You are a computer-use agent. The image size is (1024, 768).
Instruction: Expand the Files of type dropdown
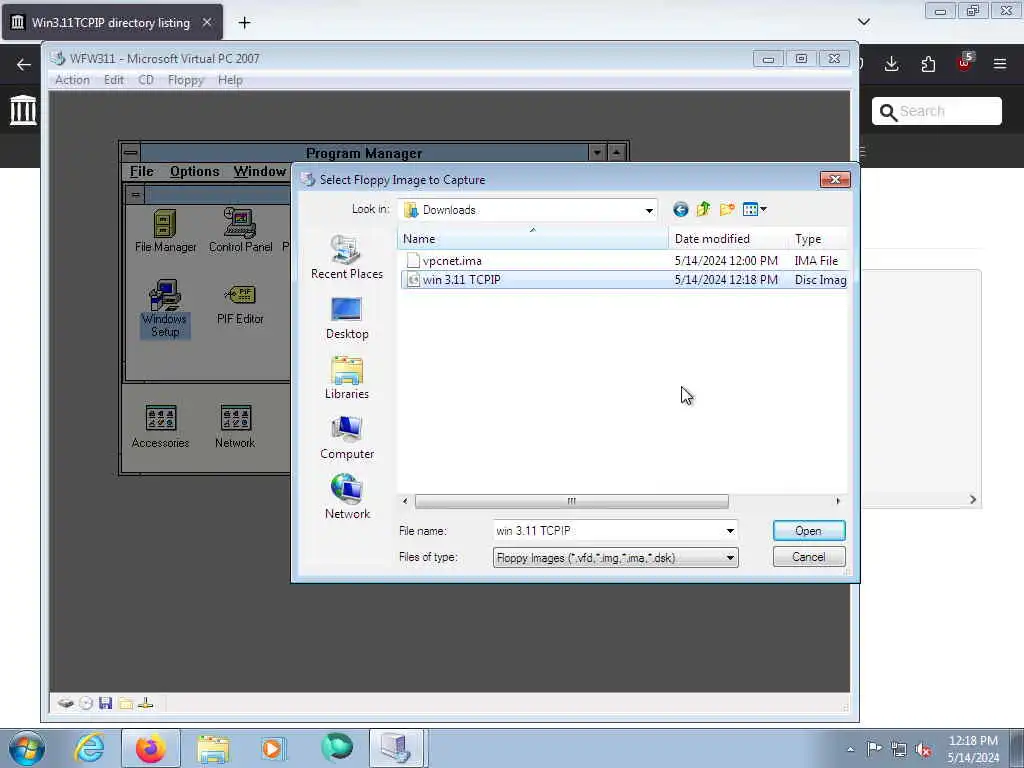(x=730, y=558)
